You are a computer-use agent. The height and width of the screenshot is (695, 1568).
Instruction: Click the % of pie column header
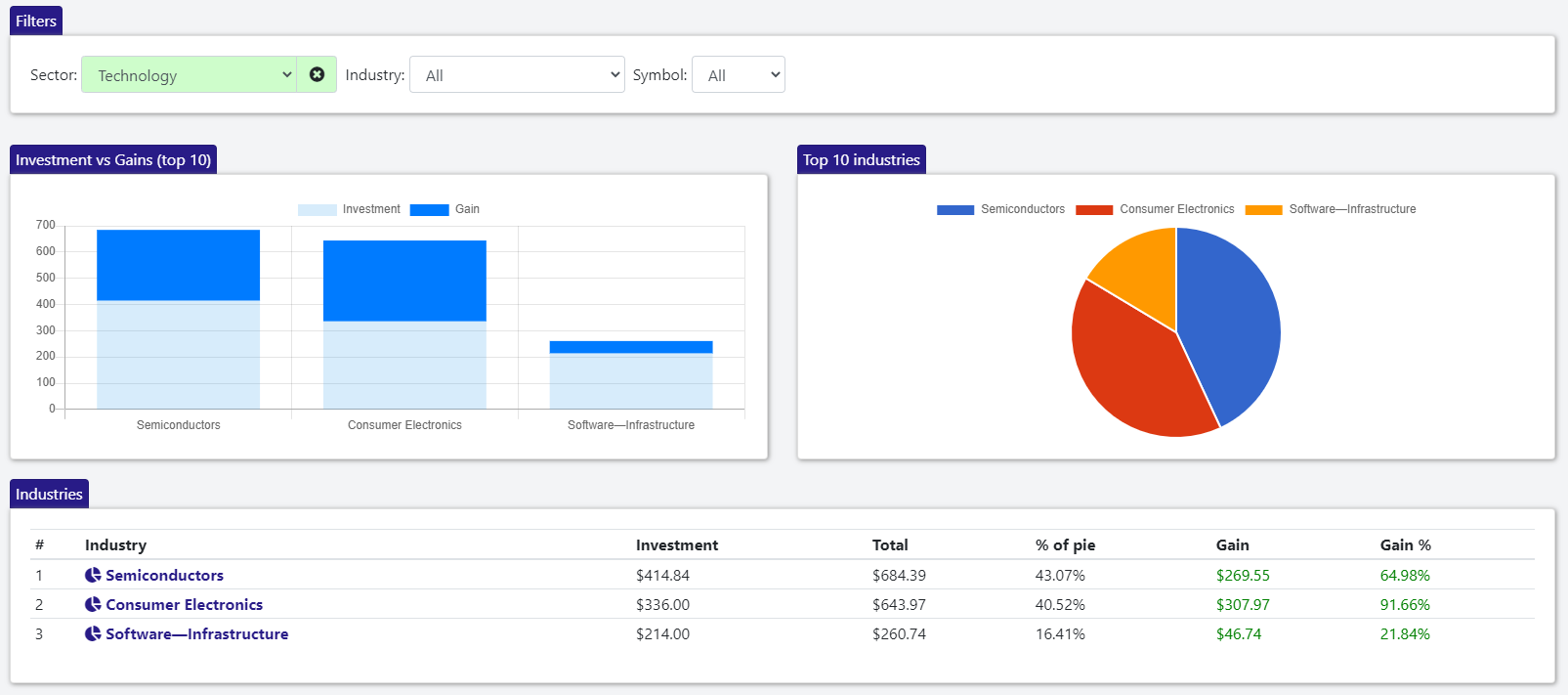pyautogui.click(x=1065, y=544)
